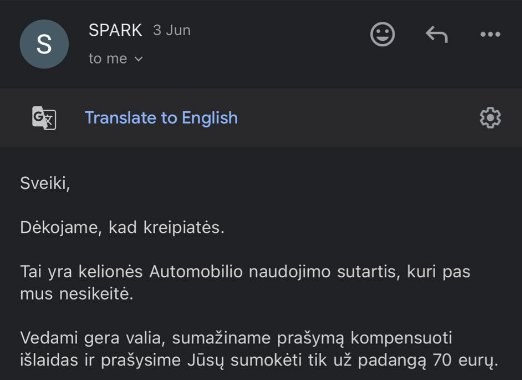Tap the 3 Jun date label
522x380 pixels.
click(x=172, y=30)
